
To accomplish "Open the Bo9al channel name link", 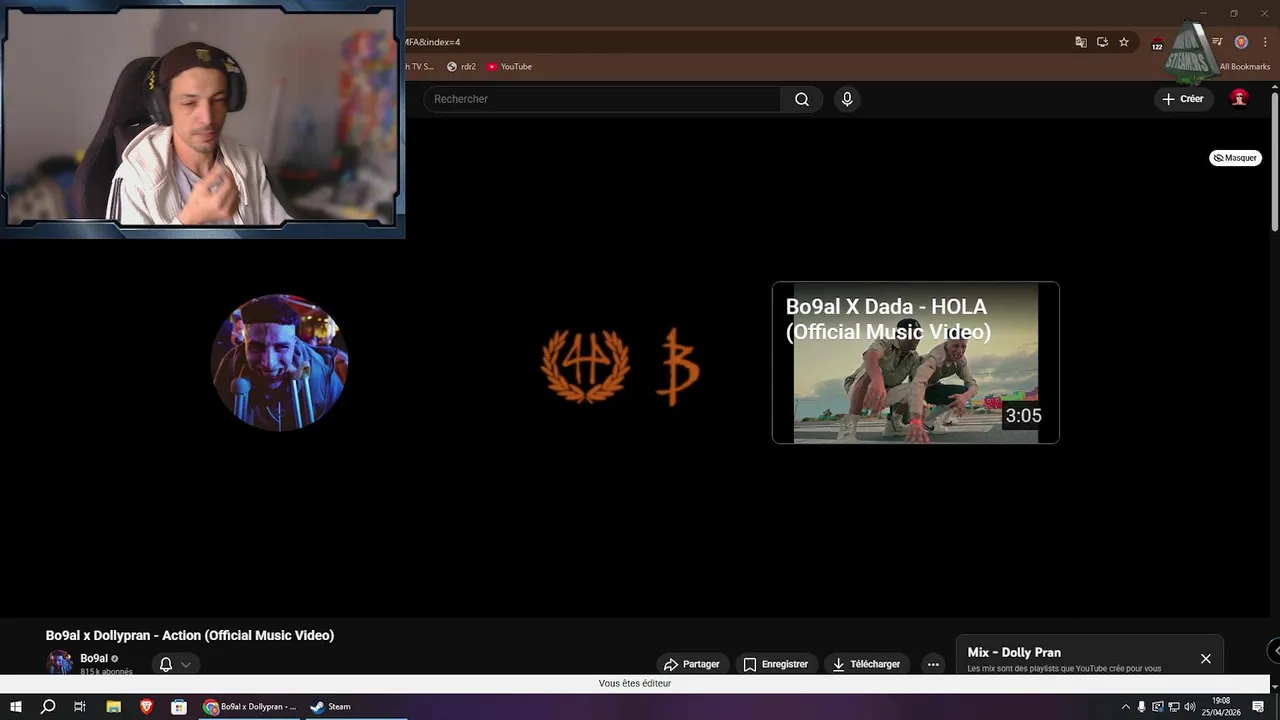I will point(94,658).
